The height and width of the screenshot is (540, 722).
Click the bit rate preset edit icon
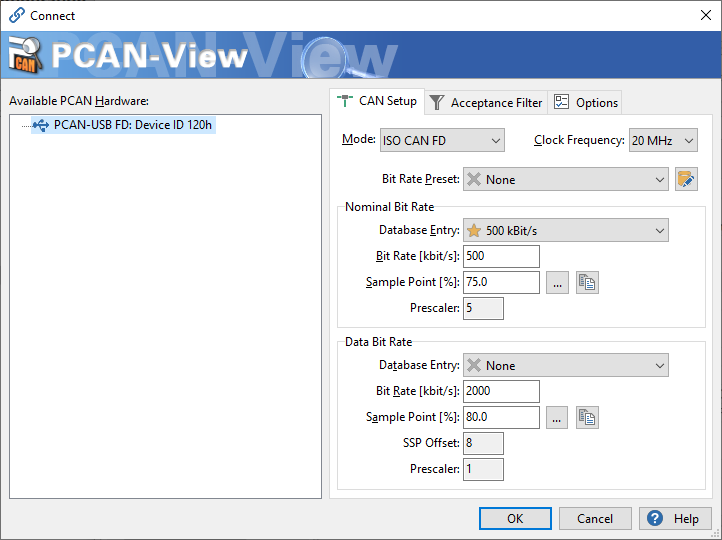coord(686,179)
